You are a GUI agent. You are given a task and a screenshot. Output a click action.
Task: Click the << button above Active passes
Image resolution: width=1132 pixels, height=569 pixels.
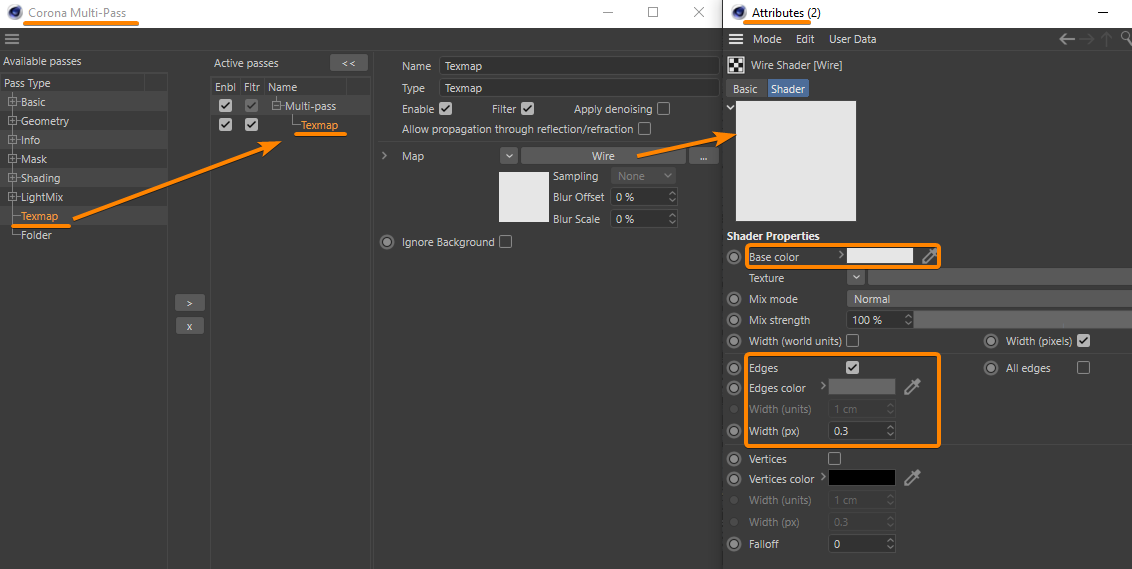pyautogui.click(x=349, y=63)
